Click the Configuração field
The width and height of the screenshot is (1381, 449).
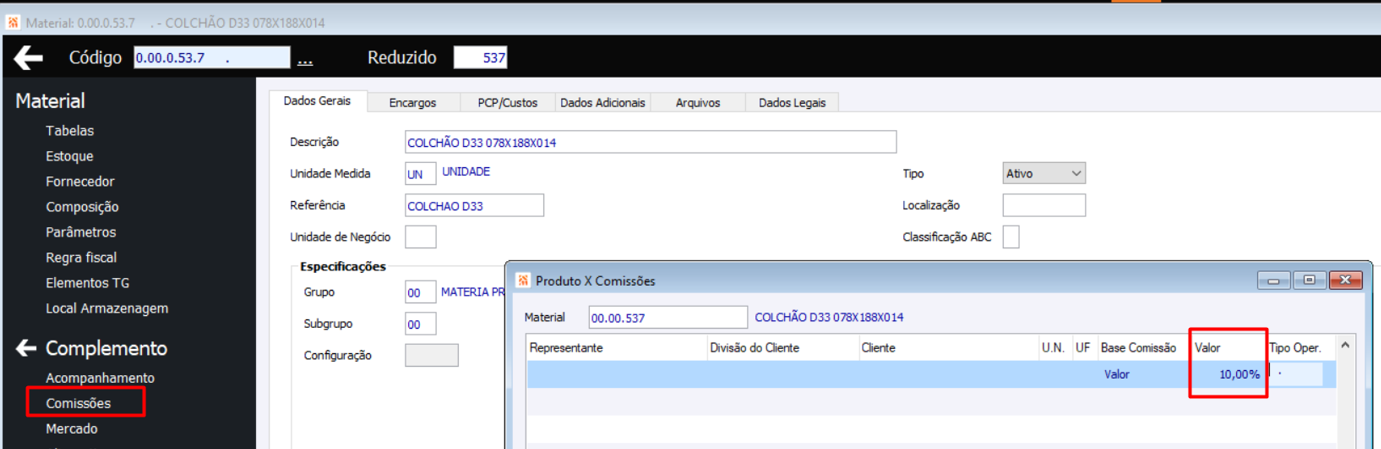(431, 355)
